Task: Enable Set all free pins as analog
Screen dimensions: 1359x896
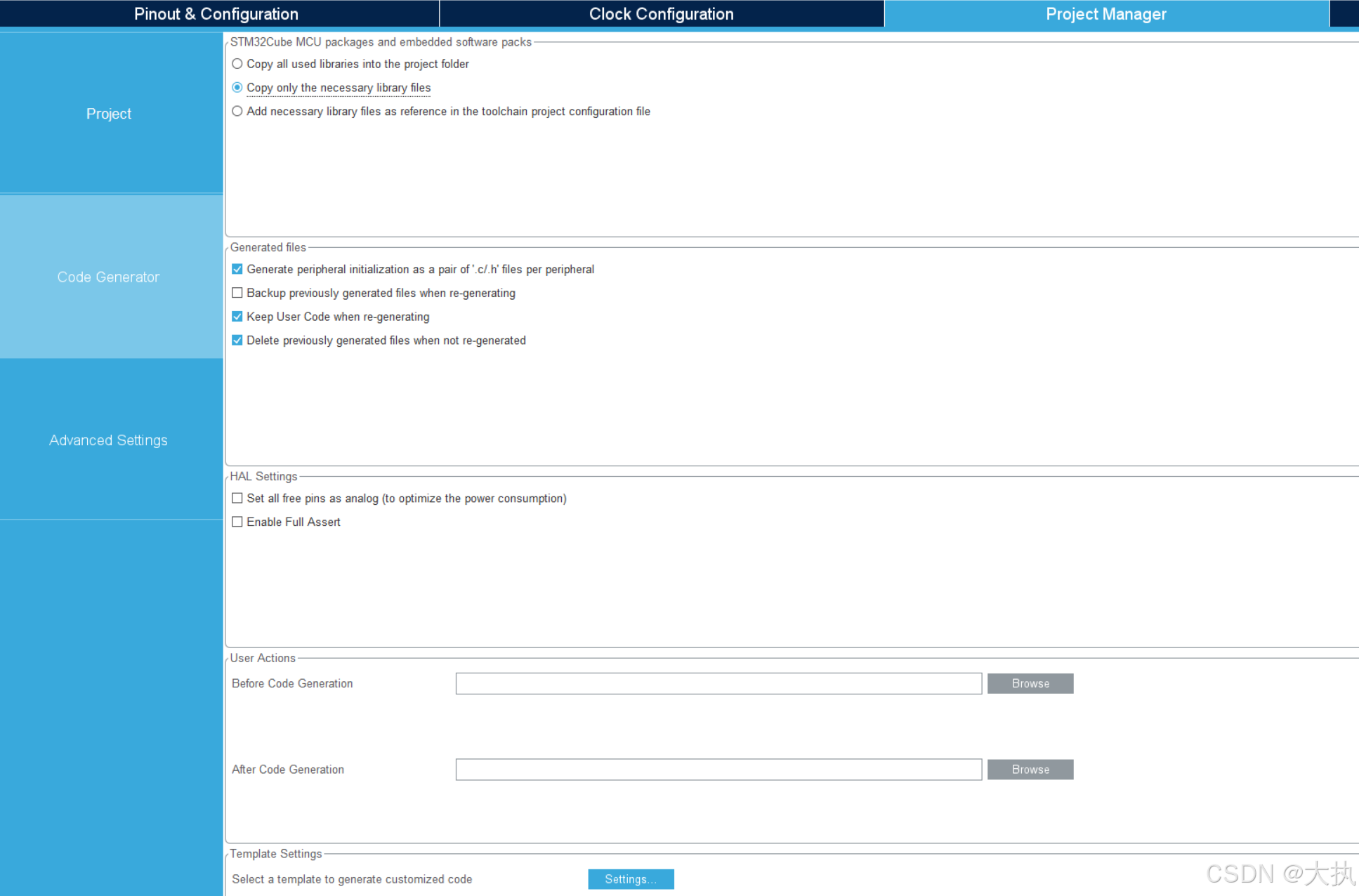Action: (237, 499)
